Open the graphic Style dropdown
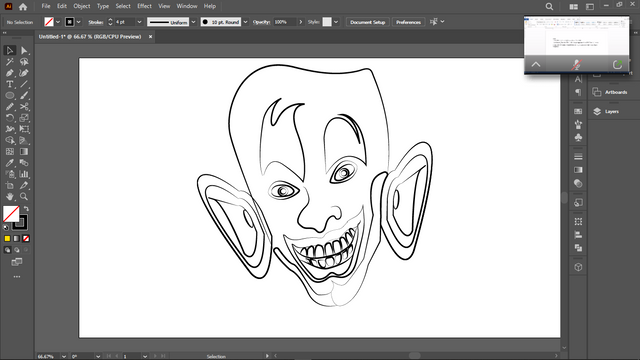The width and height of the screenshot is (640, 360). pyautogui.click(x=336, y=22)
